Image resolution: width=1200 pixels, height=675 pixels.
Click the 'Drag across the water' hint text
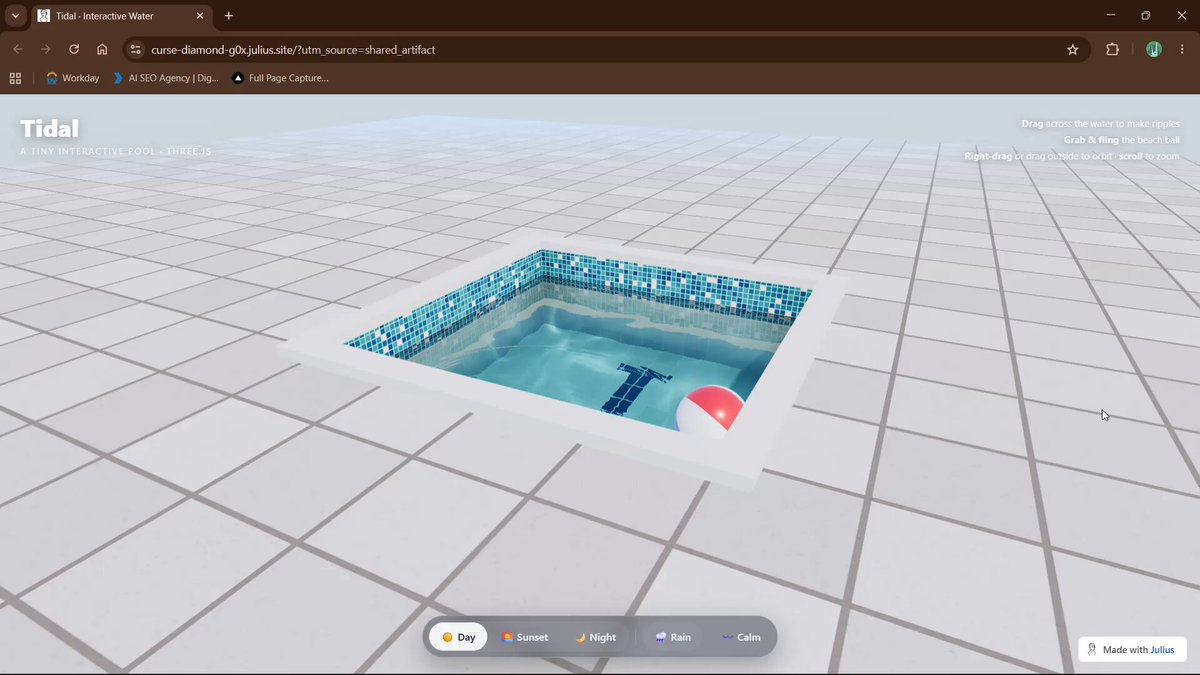click(1100, 124)
